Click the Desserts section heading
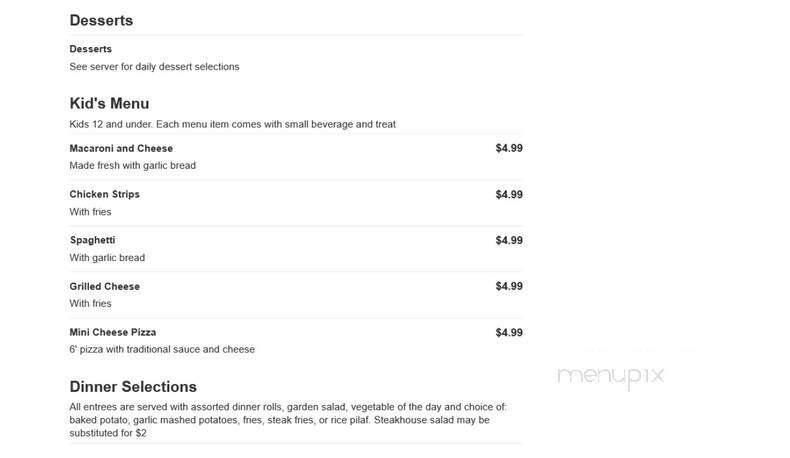This screenshot has height=458, width=790. click(101, 21)
